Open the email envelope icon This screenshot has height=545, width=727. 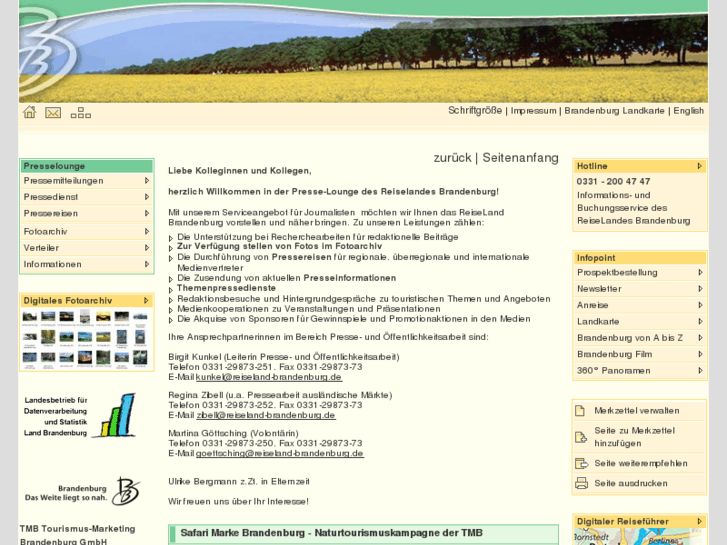point(53,113)
